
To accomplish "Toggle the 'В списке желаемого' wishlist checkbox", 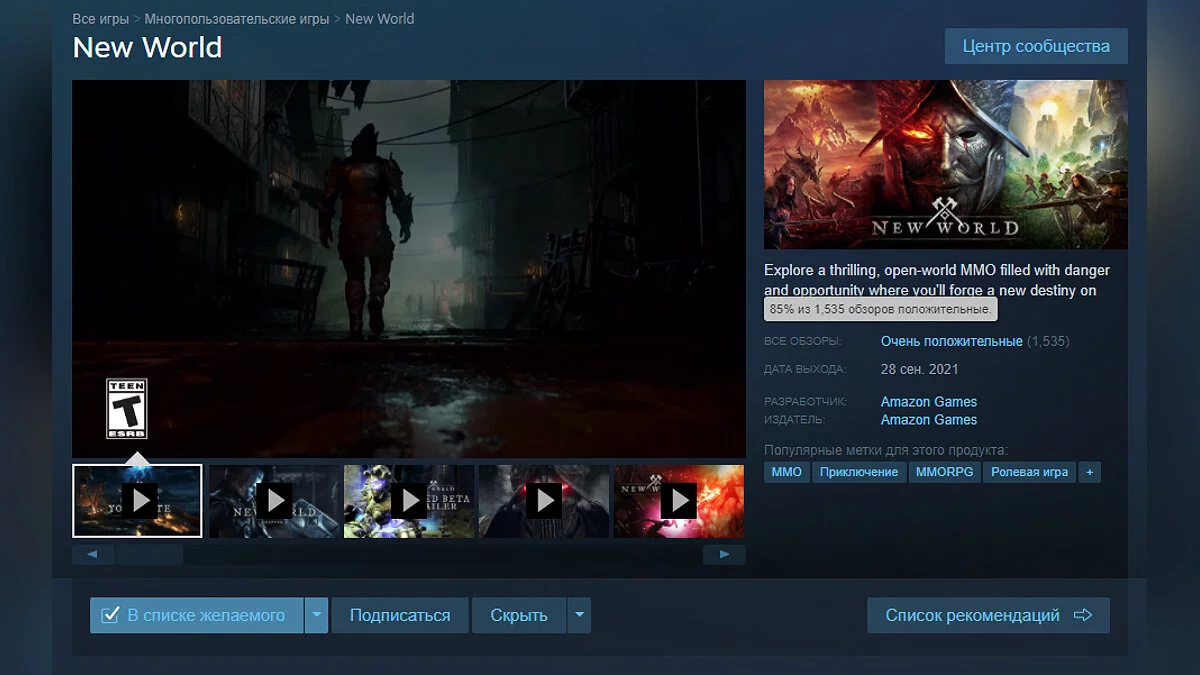I will (111, 615).
